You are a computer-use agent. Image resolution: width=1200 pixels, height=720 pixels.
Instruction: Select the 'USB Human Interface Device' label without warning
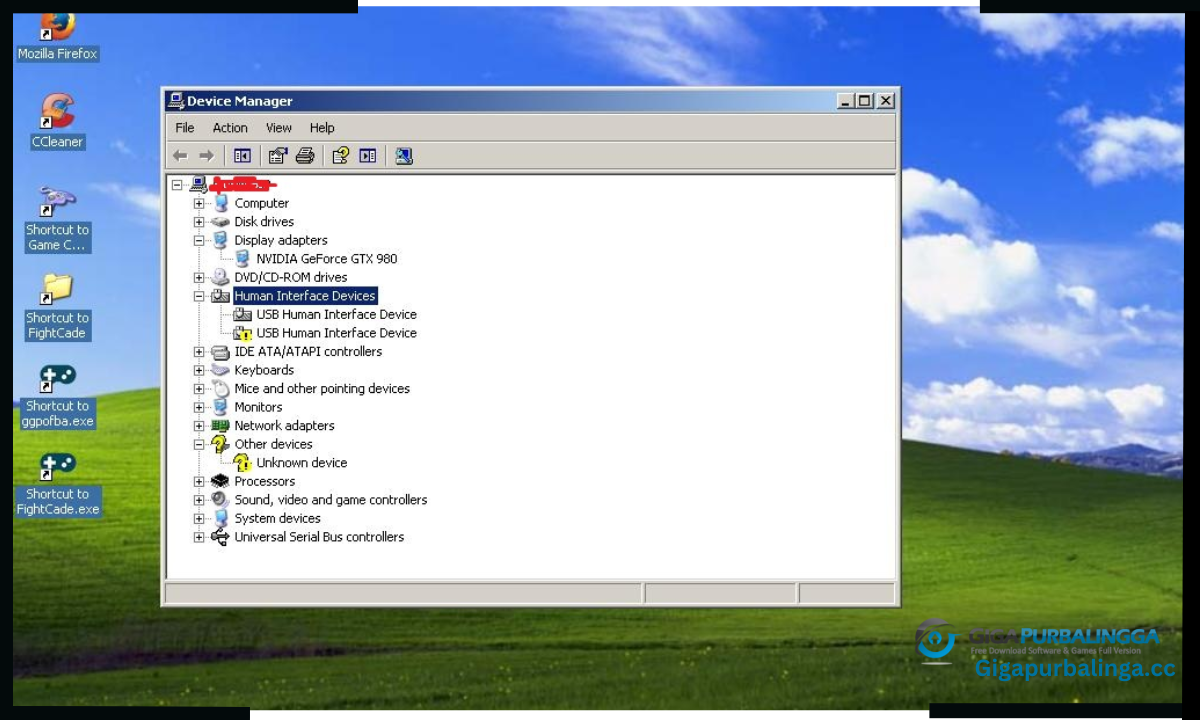pyautogui.click(x=336, y=314)
